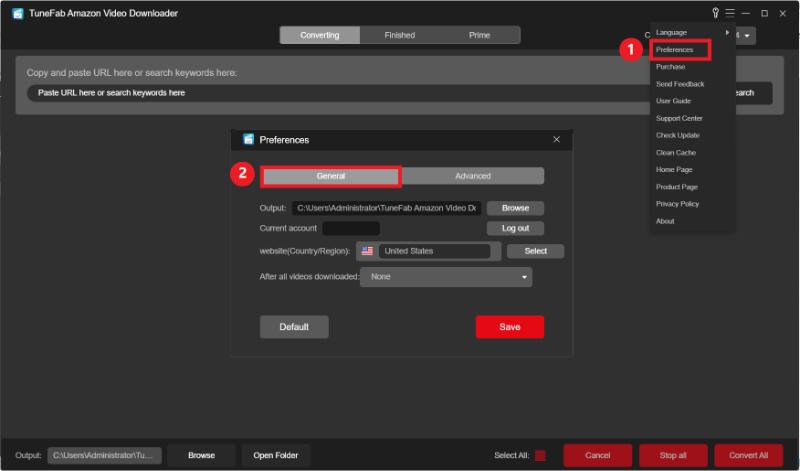Open Support Center menu entry
The image size is (800, 471).
[x=679, y=118]
